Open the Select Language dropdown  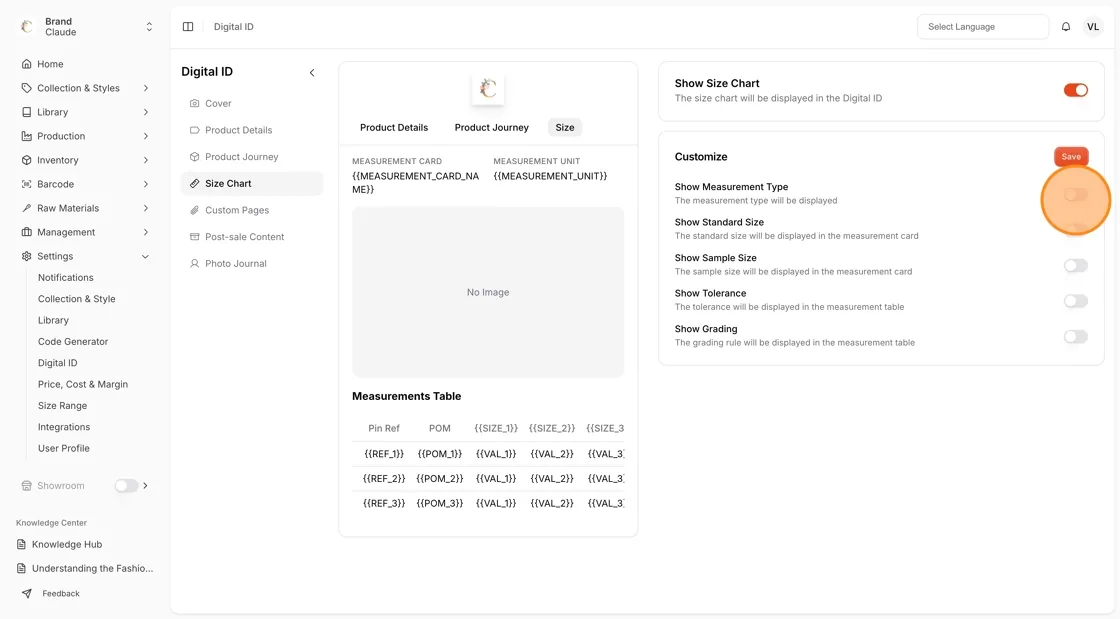click(983, 26)
